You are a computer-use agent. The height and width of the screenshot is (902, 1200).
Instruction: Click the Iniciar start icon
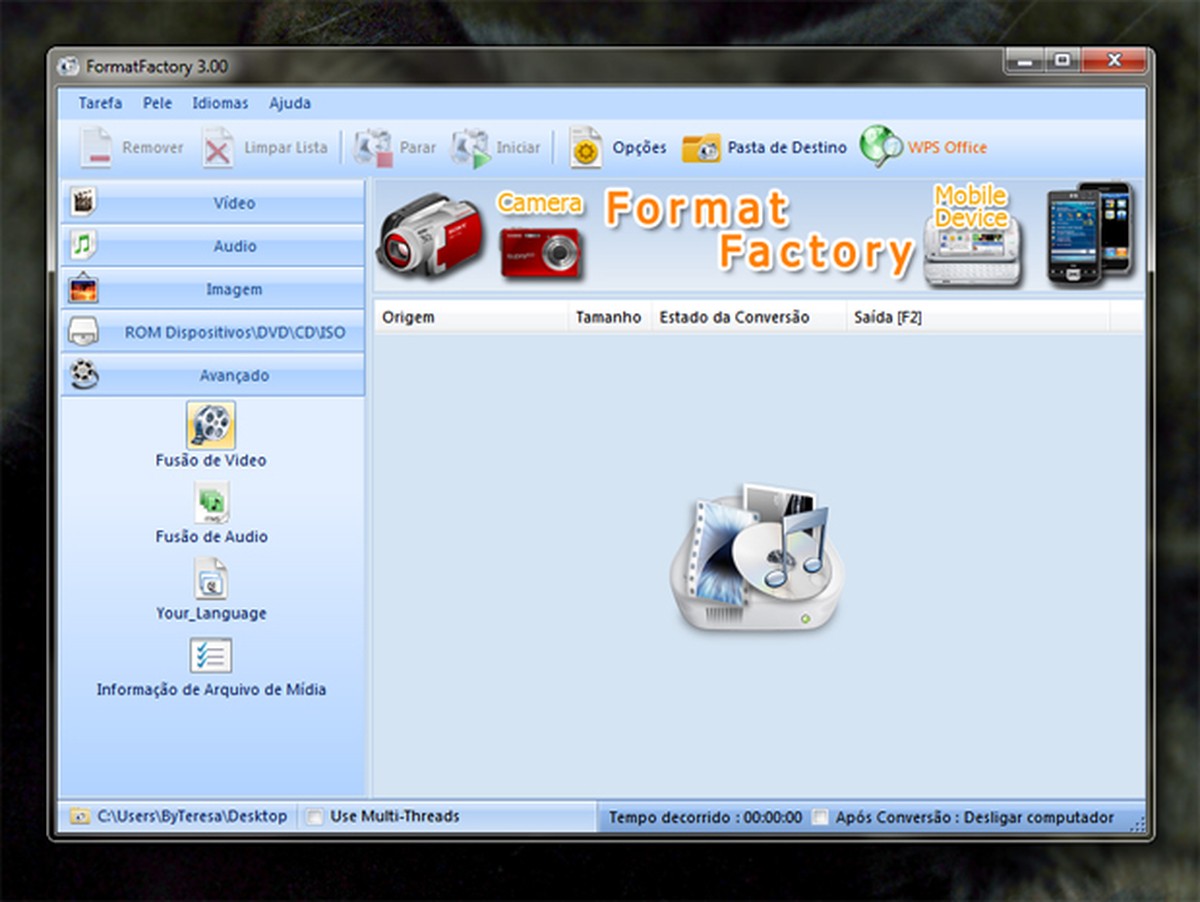[x=470, y=147]
